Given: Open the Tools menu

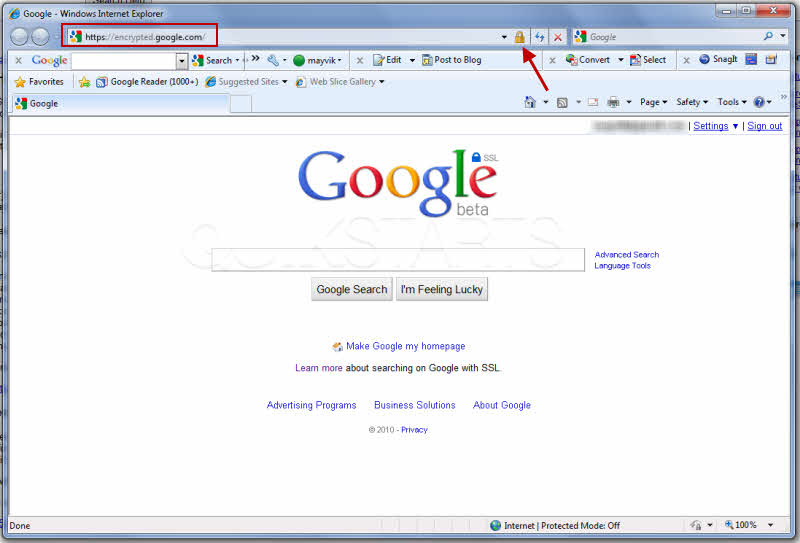Looking at the screenshot, I should [x=732, y=102].
